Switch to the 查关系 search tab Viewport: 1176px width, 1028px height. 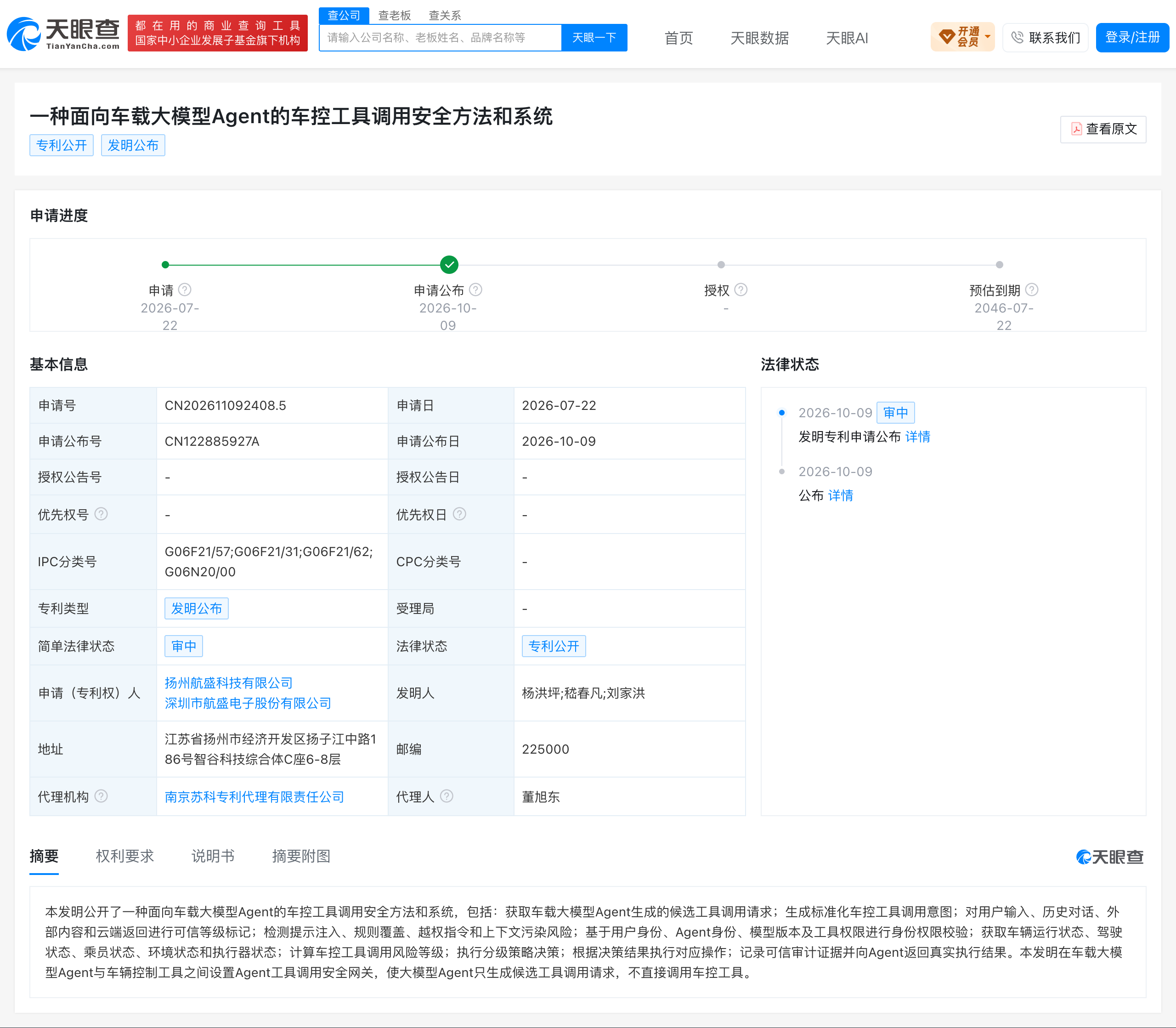[445, 16]
